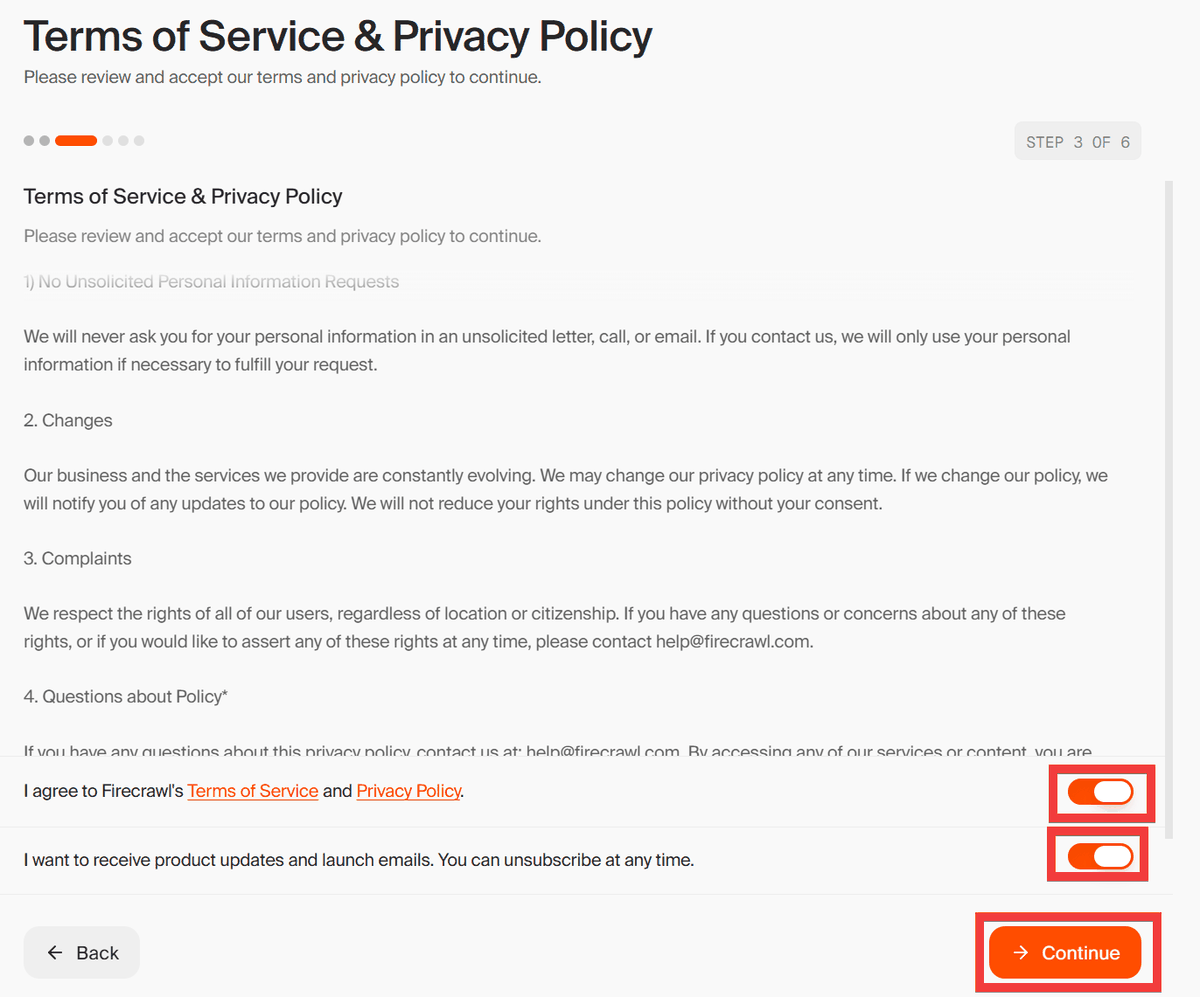
Task: Toggle the agree to Terms of Service switch
Action: 1100,792
